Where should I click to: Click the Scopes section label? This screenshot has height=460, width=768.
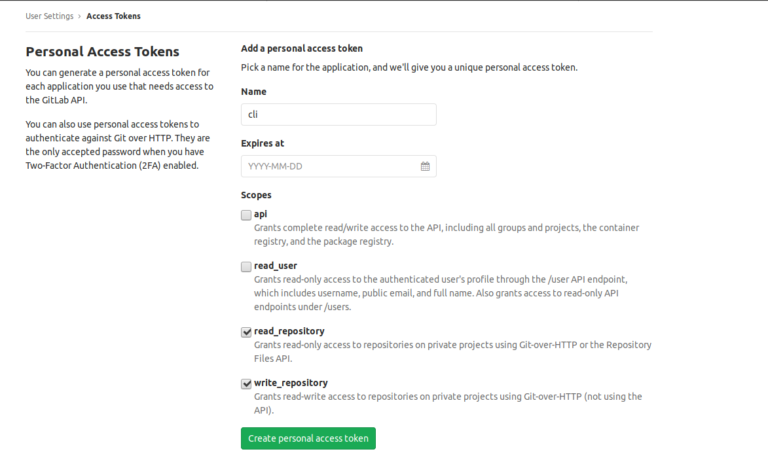(x=256, y=195)
